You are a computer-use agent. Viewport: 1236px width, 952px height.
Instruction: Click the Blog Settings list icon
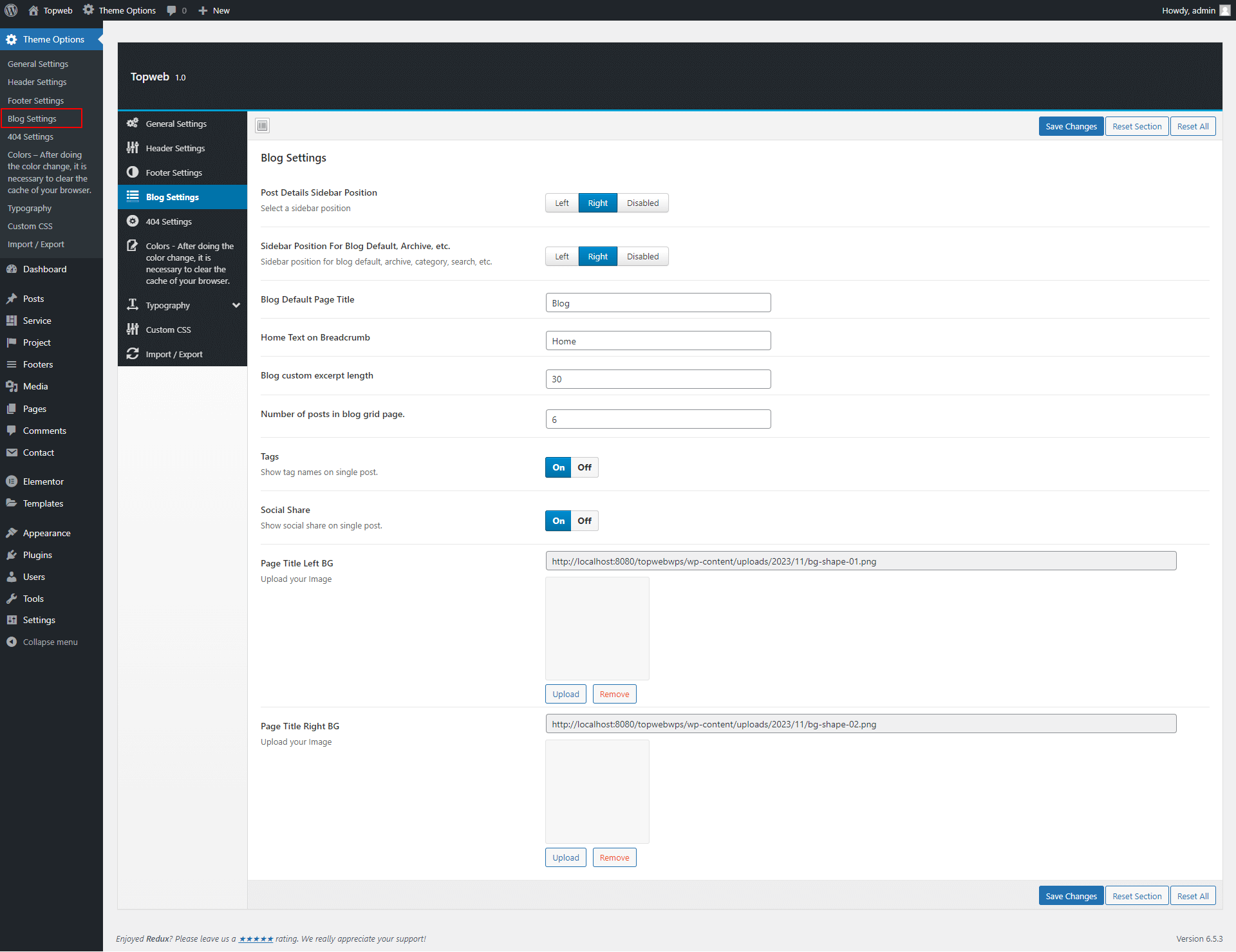point(133,196)
